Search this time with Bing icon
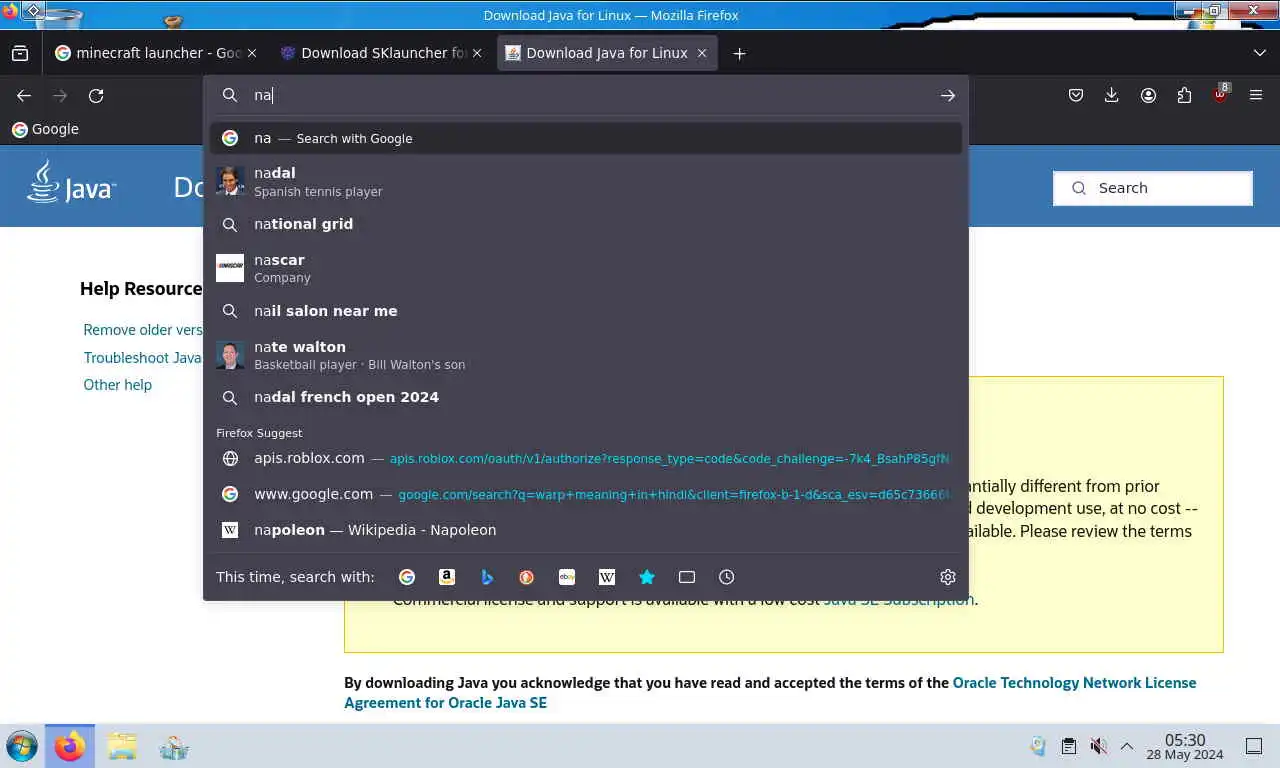 click(487, 577)
